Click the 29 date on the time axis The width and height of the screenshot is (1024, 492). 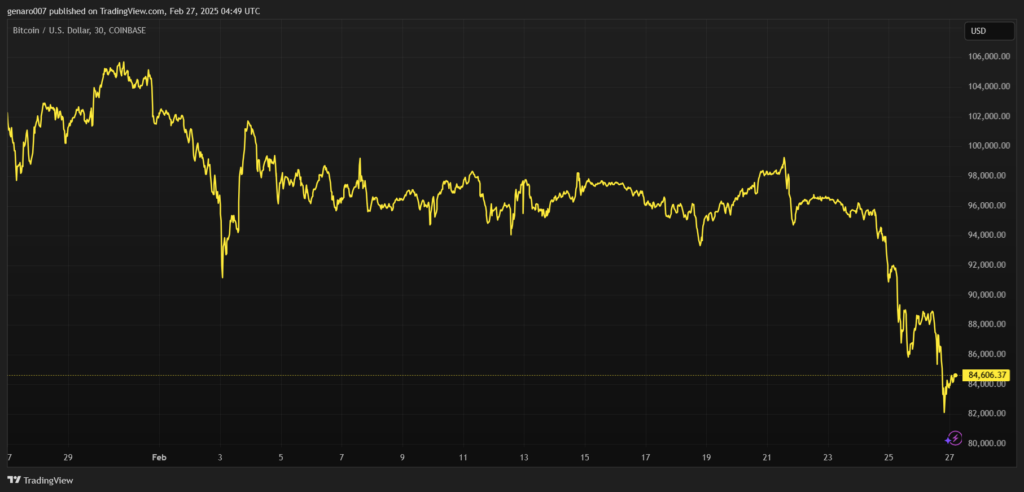tap(68, 457)
